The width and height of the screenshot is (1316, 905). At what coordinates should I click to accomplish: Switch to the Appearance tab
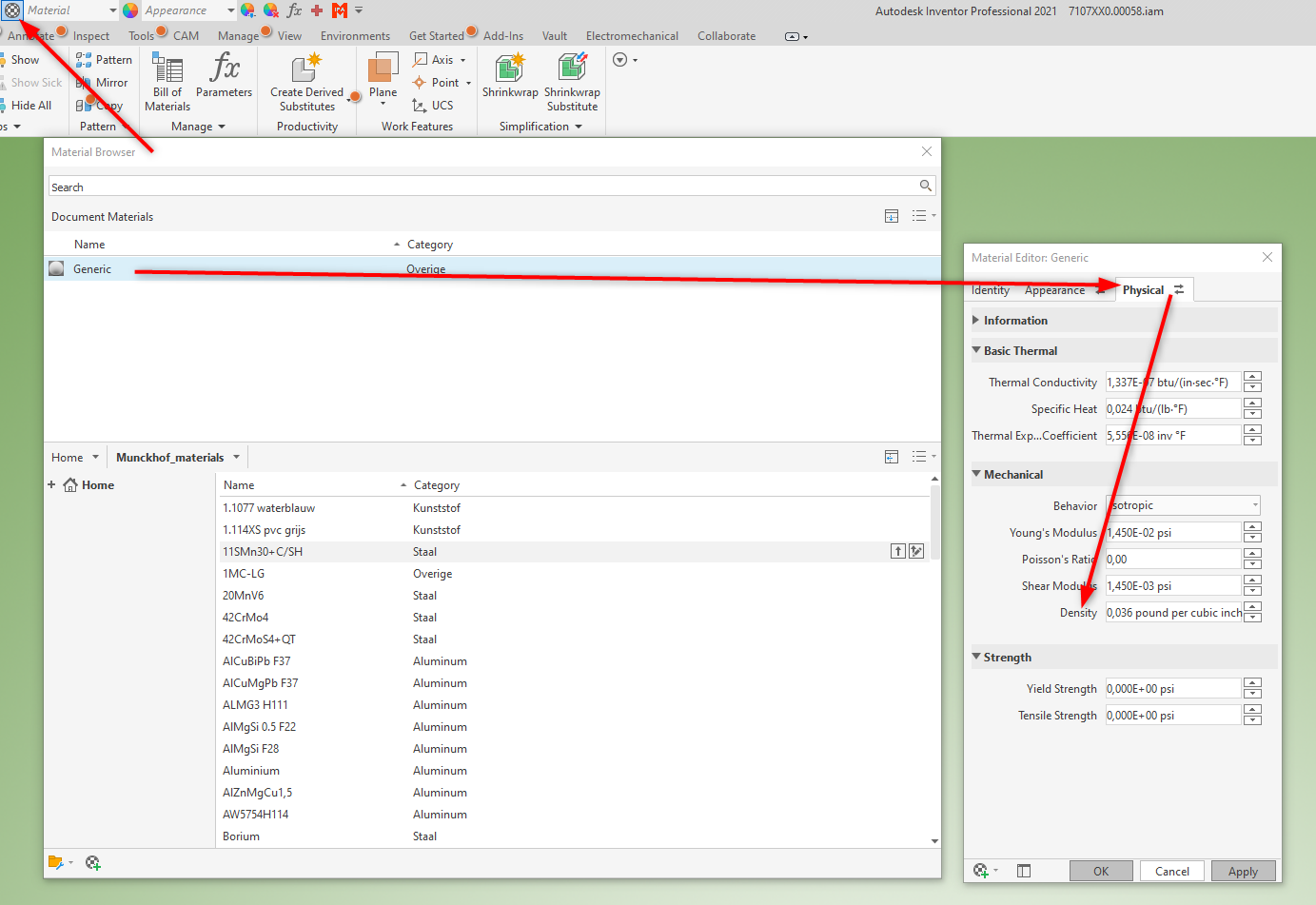pyautogui.click(x=1053, y=289)
